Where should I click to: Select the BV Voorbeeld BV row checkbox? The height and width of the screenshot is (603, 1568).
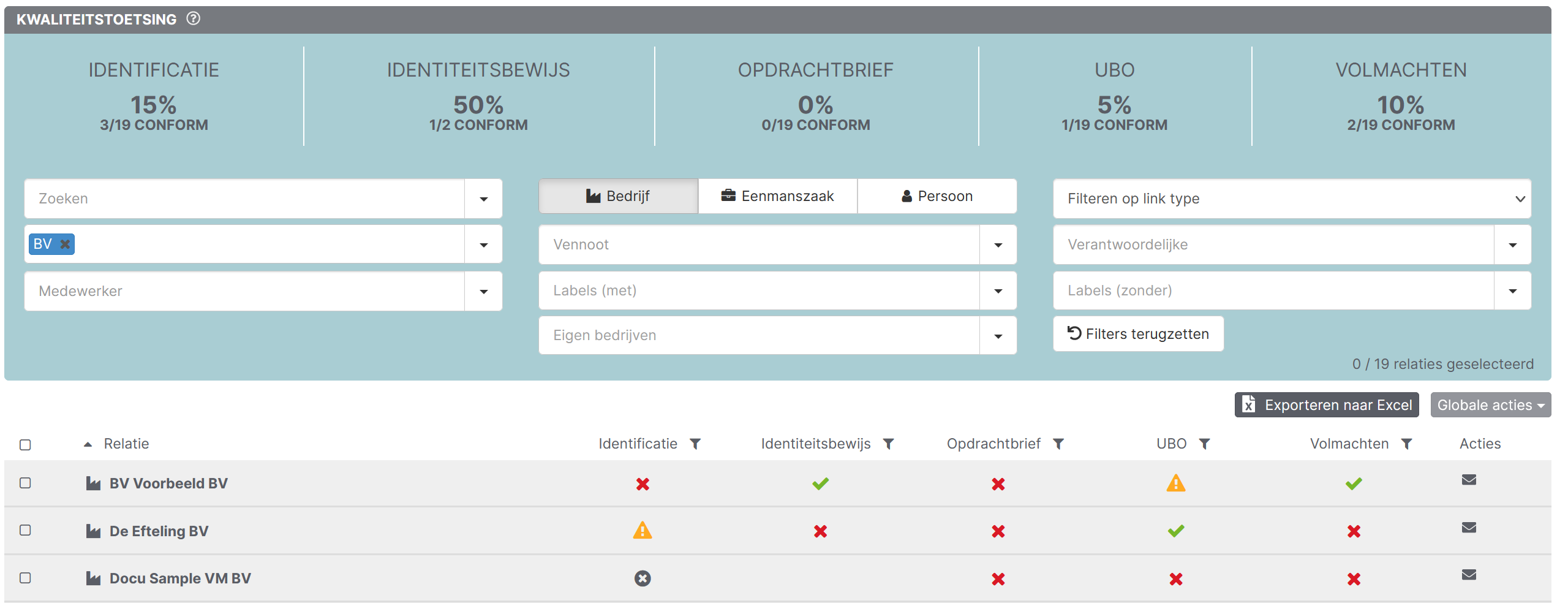tap(25, 483)
